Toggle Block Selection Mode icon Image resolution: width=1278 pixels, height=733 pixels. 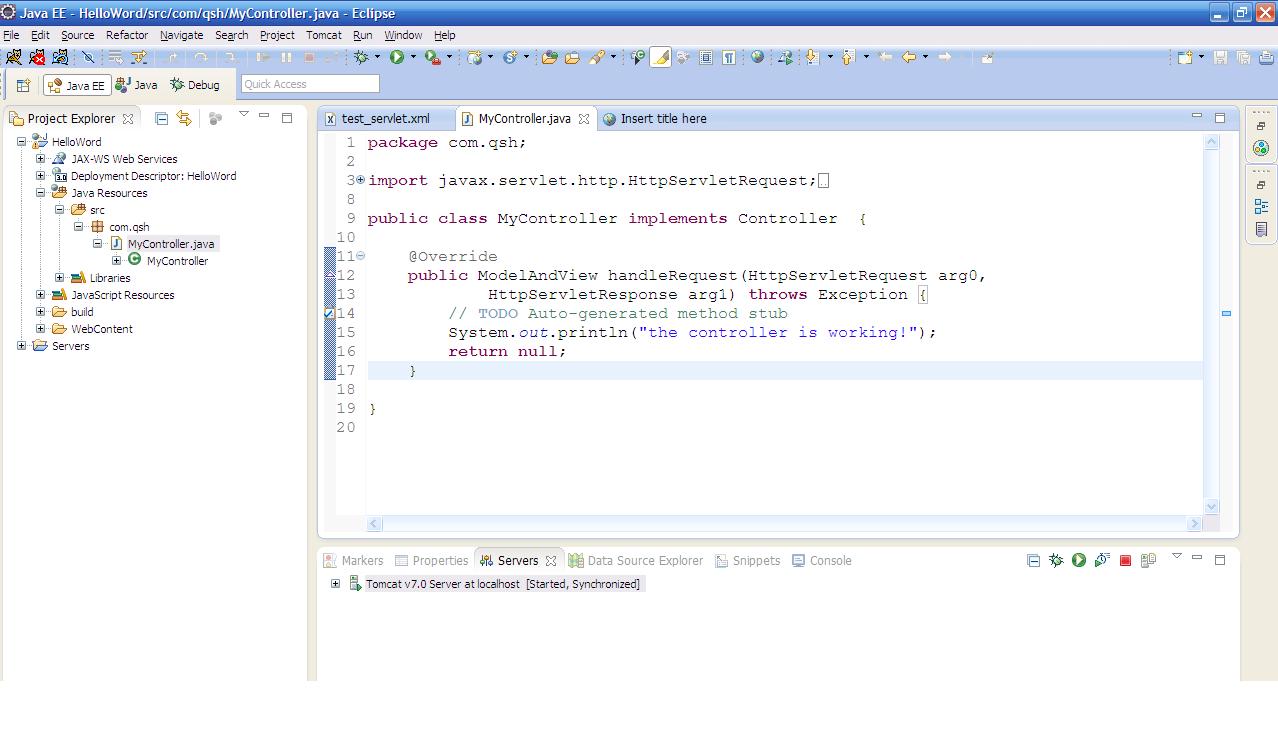pos(706,57)
